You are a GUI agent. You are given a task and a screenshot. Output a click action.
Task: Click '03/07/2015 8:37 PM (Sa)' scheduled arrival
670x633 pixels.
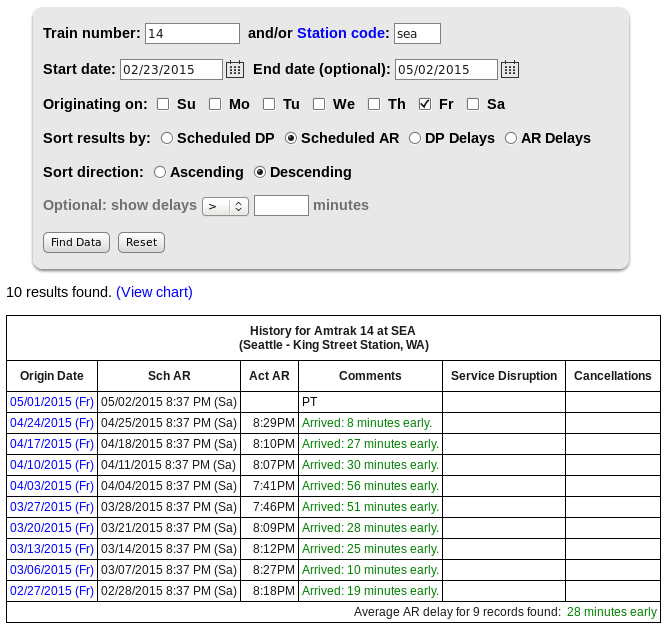(x=168, y=569)
